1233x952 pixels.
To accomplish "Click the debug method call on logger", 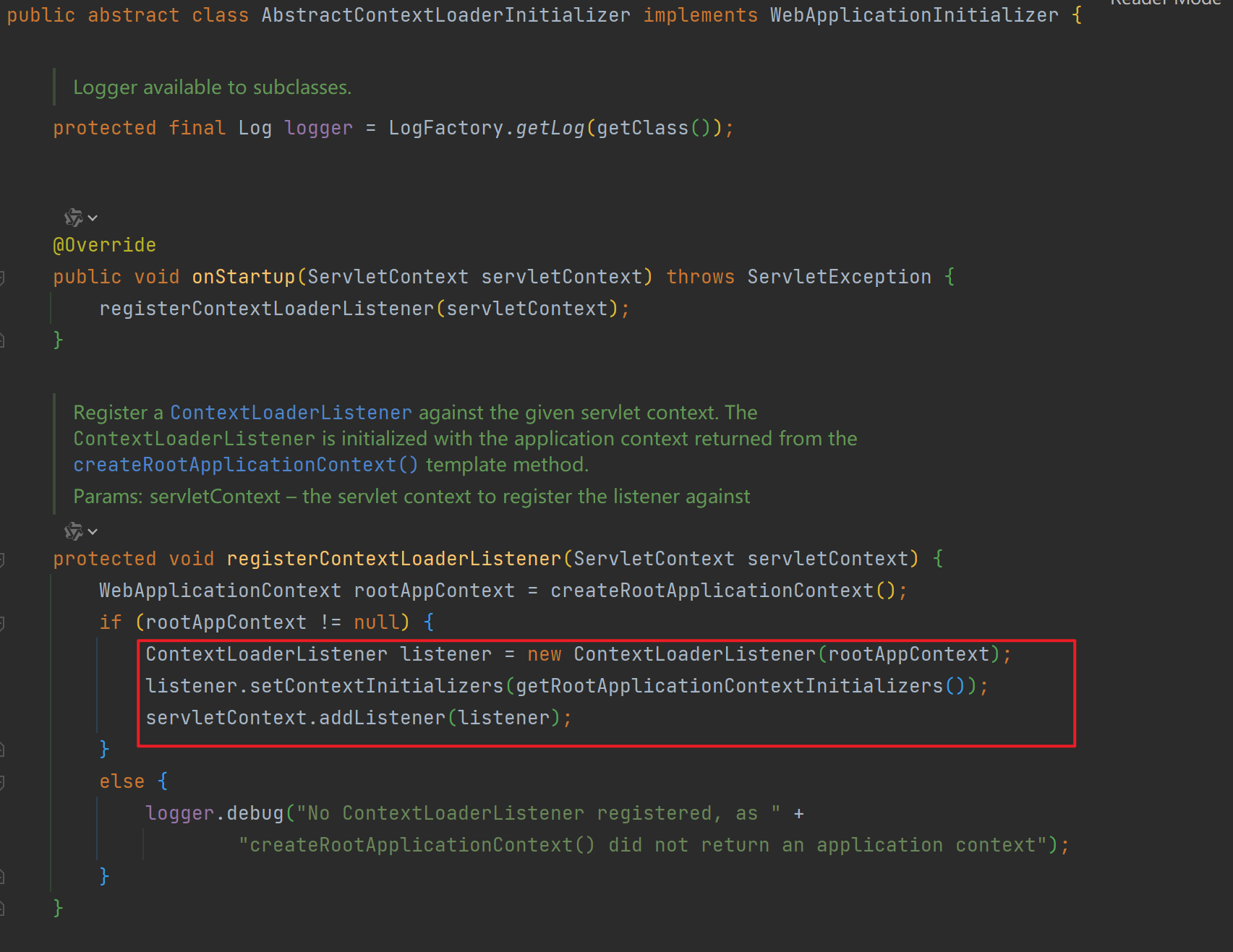I will click(x=255, y=813).
